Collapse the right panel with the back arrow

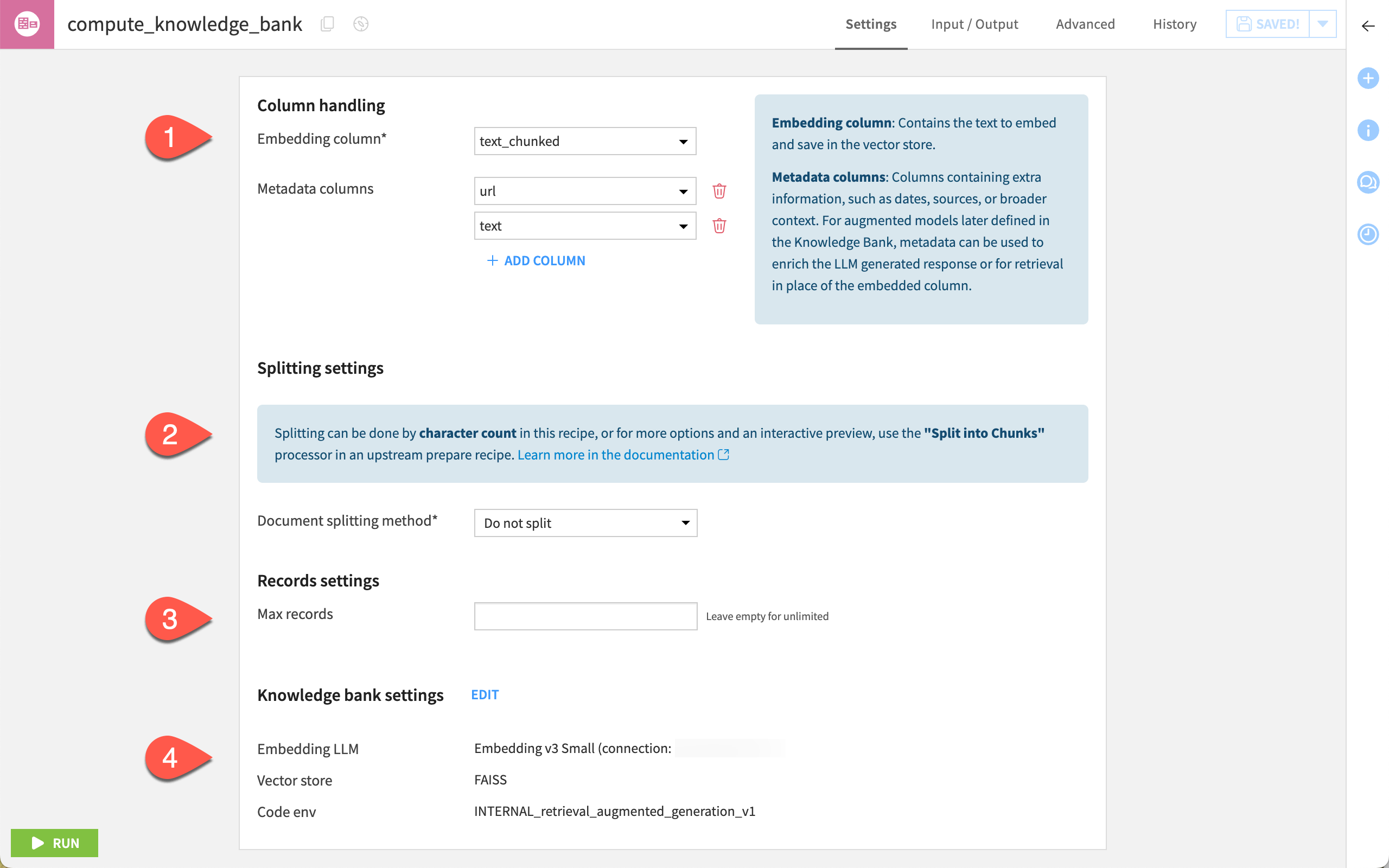1368,26
